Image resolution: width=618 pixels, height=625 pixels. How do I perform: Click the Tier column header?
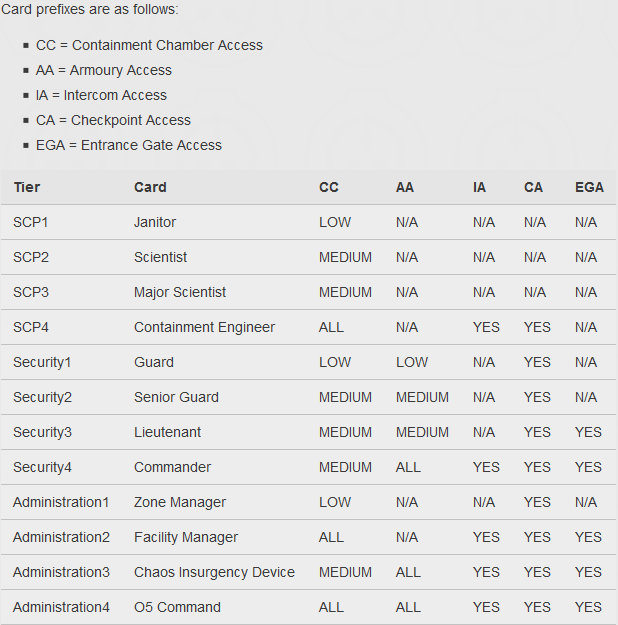[x=27, y=187]
